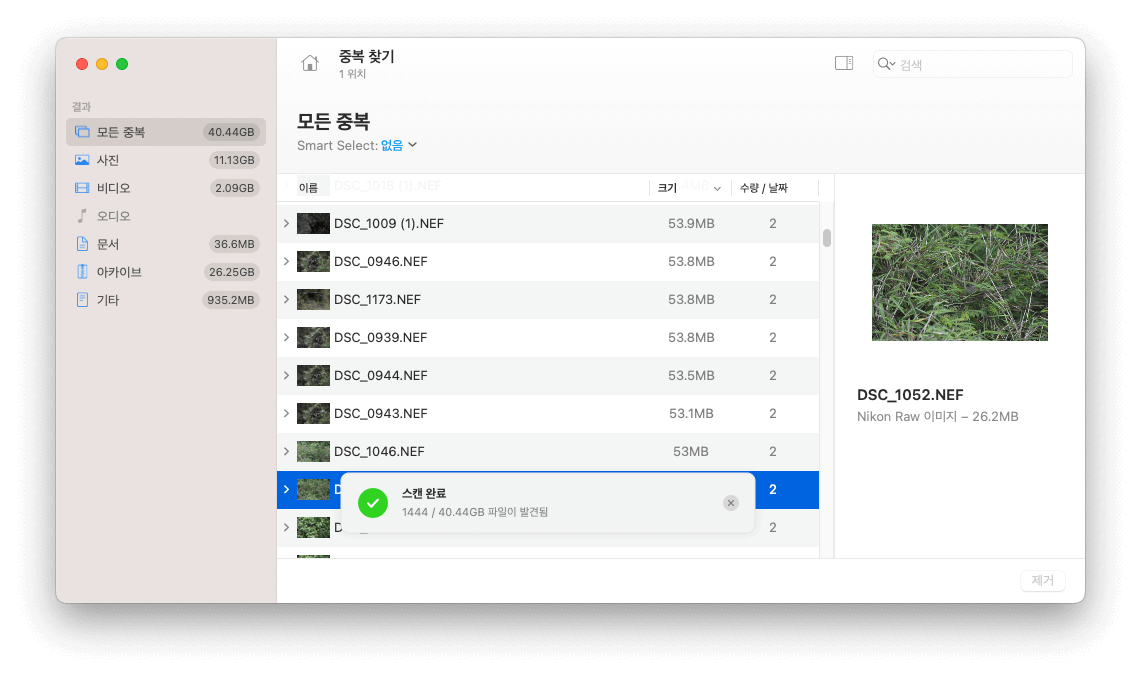Show 문서 results category
Screen dimensions: 1141x677
(166, 244)
